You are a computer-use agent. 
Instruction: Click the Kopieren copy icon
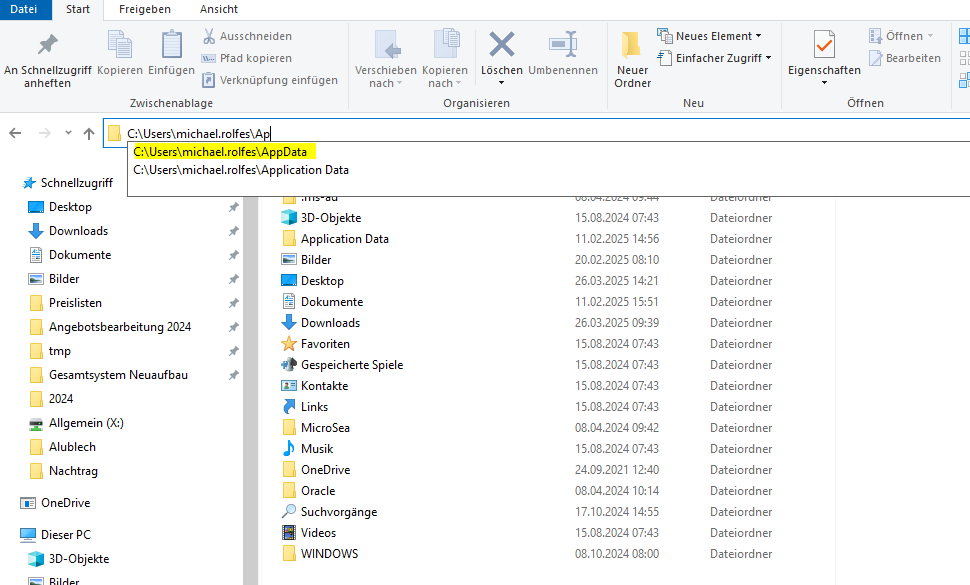(120, 45)
